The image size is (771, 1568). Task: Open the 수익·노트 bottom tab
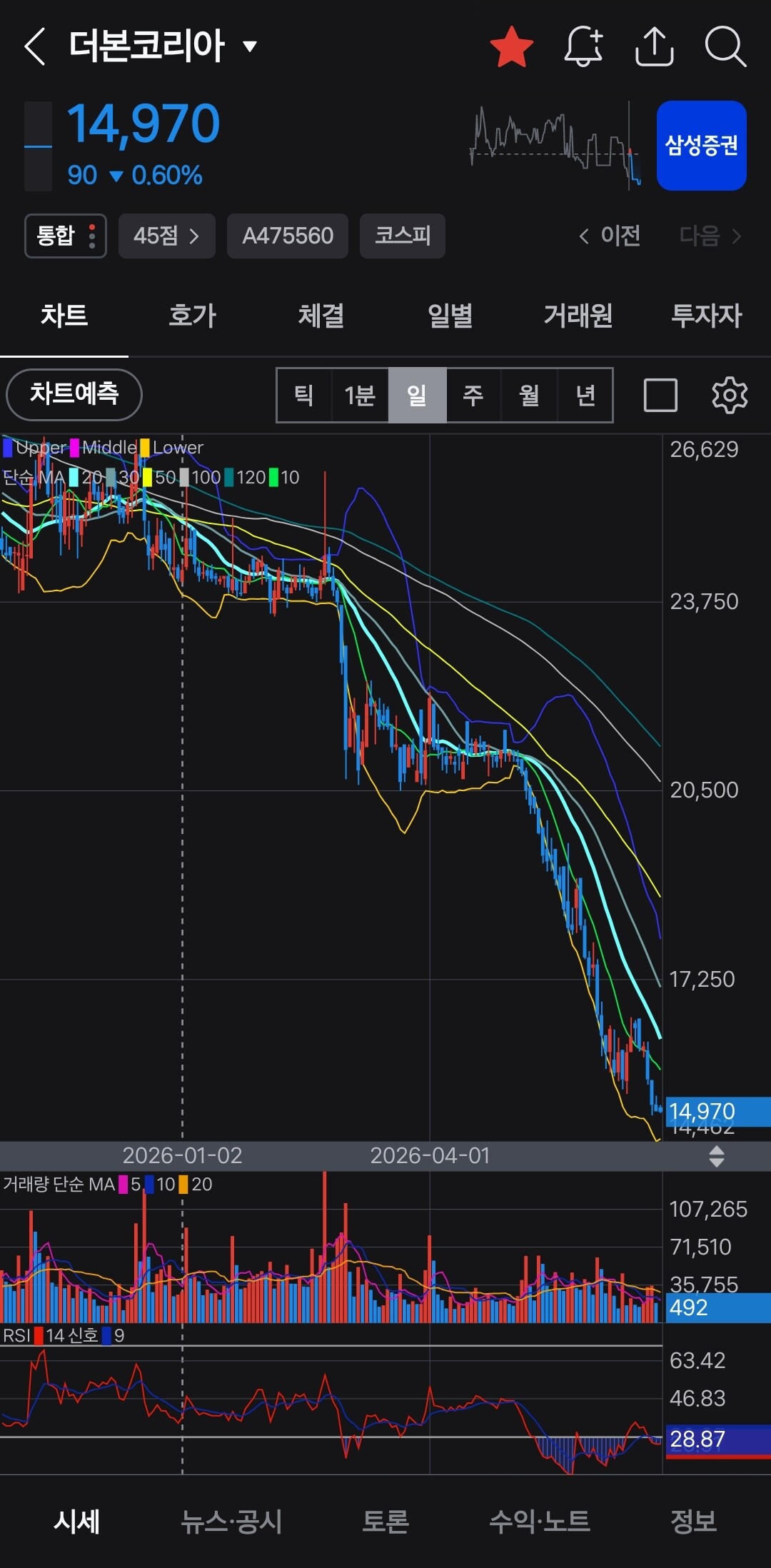pos(540,1522)
